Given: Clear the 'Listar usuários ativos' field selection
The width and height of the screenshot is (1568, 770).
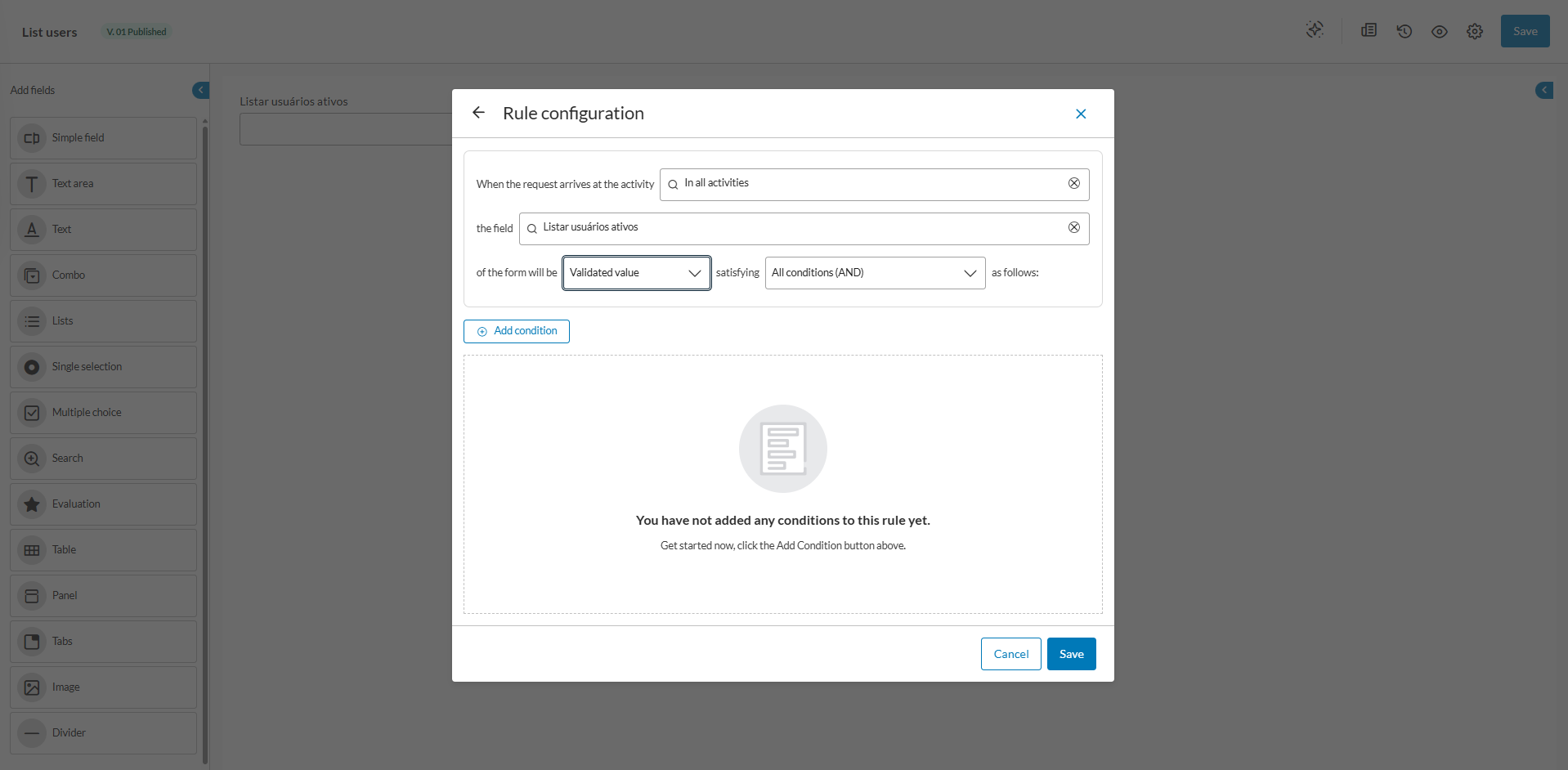Looking at the screenshot, I should pos(1073,227).
